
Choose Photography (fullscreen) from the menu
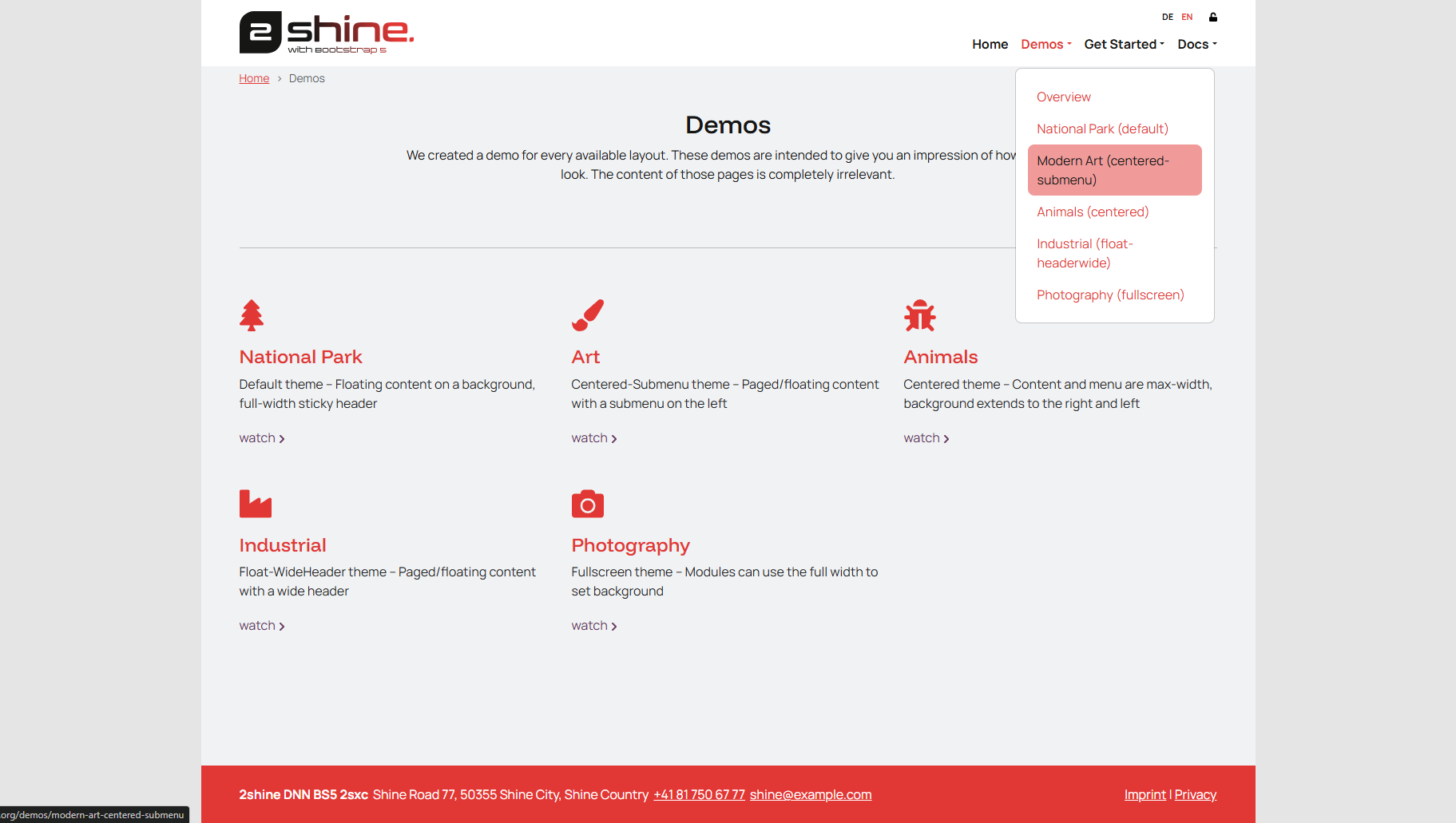point(1110,295)
